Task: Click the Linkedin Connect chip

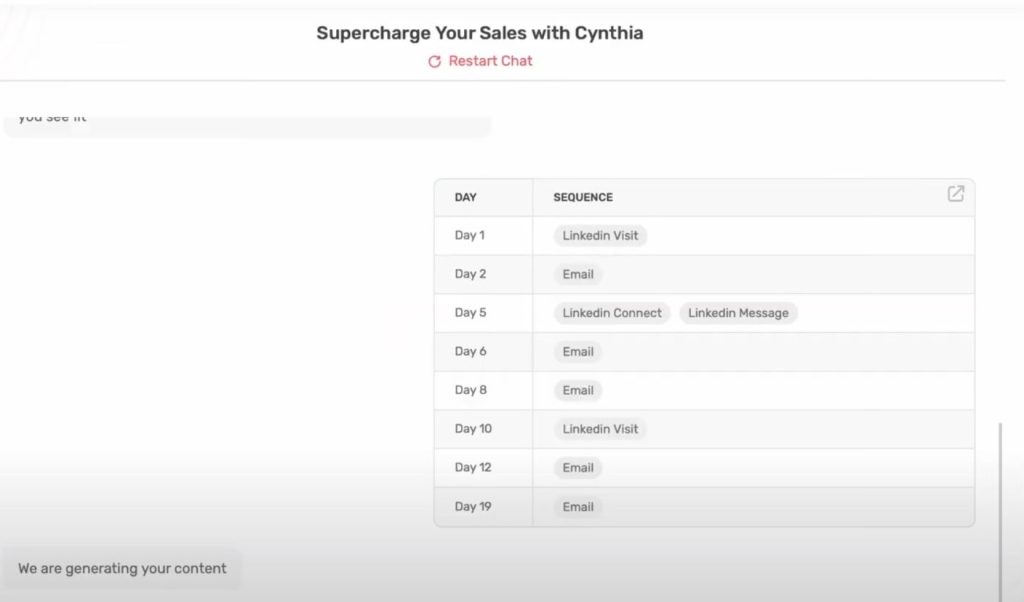Action: (612, 313)
